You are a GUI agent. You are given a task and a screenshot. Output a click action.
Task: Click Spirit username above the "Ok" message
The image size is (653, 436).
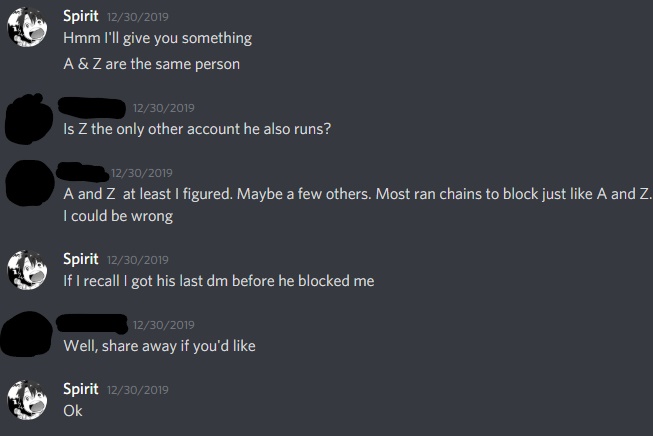[x=81, y=389]
